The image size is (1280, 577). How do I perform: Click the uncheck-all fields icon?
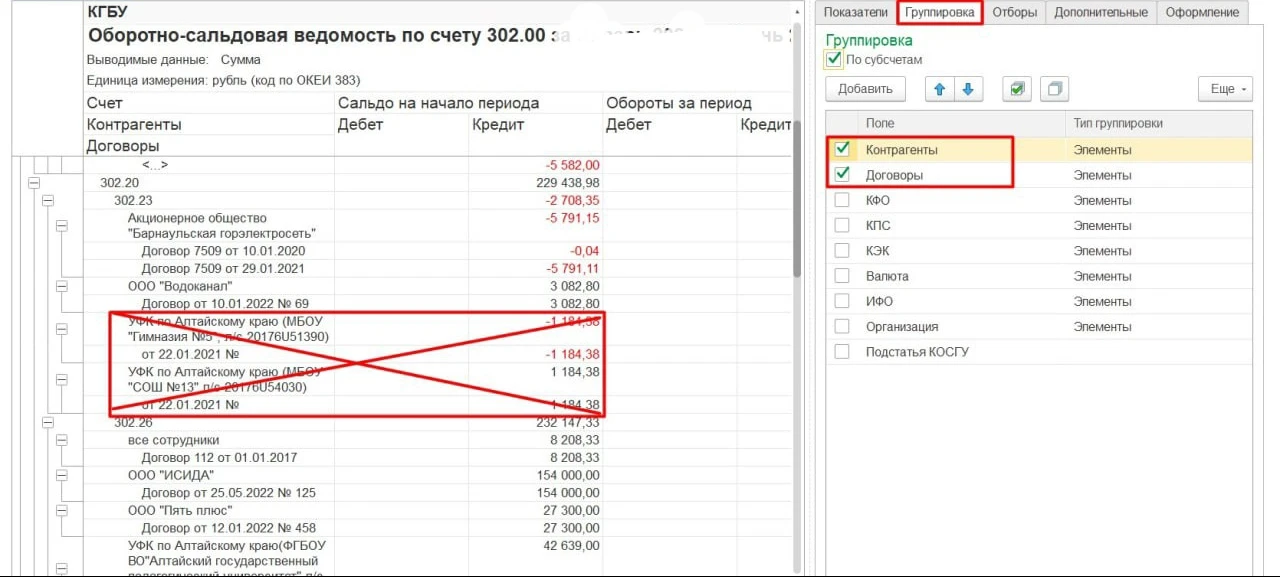click(x=1054, y=89)
